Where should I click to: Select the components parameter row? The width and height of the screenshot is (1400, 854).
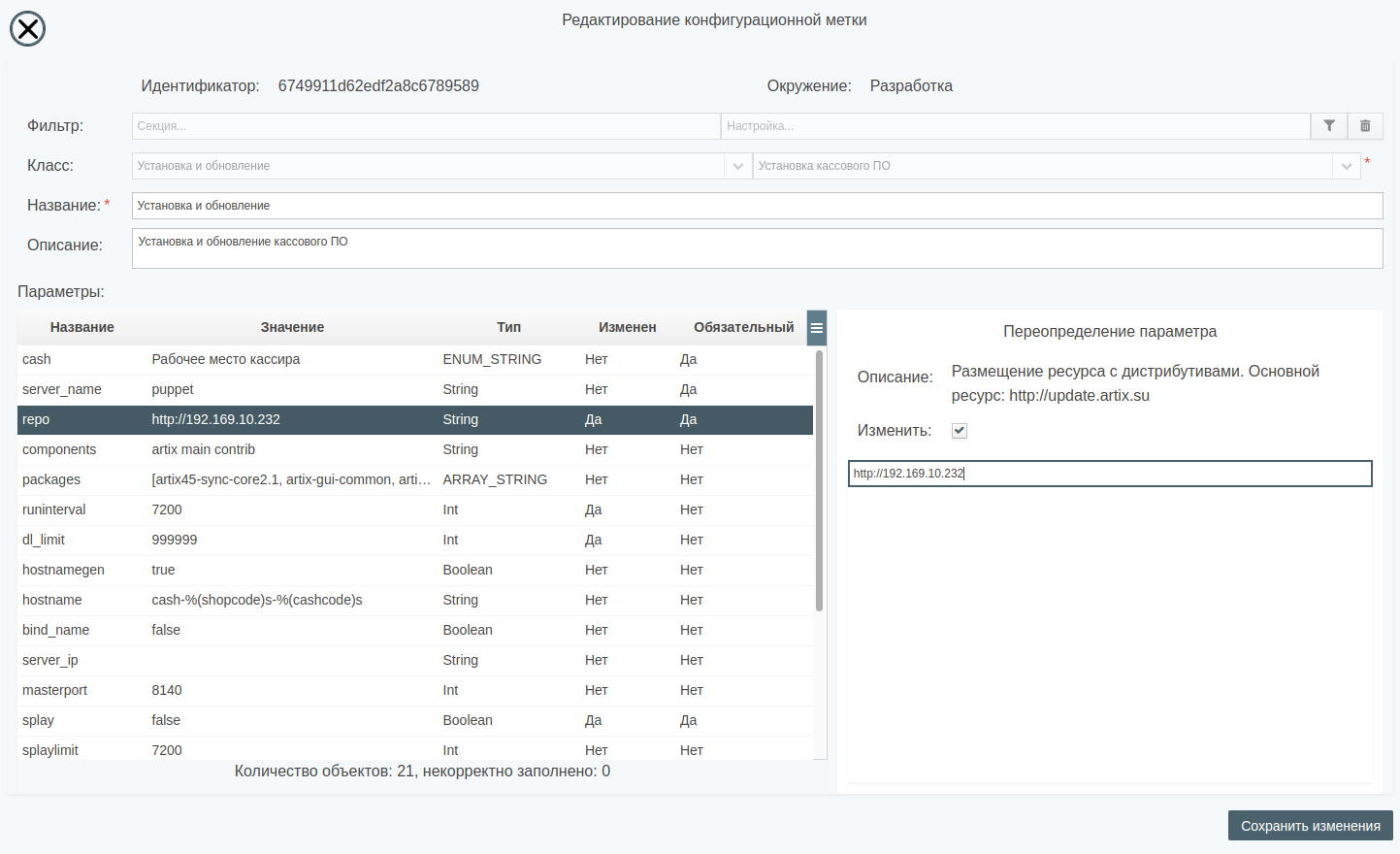click(415, 450)
